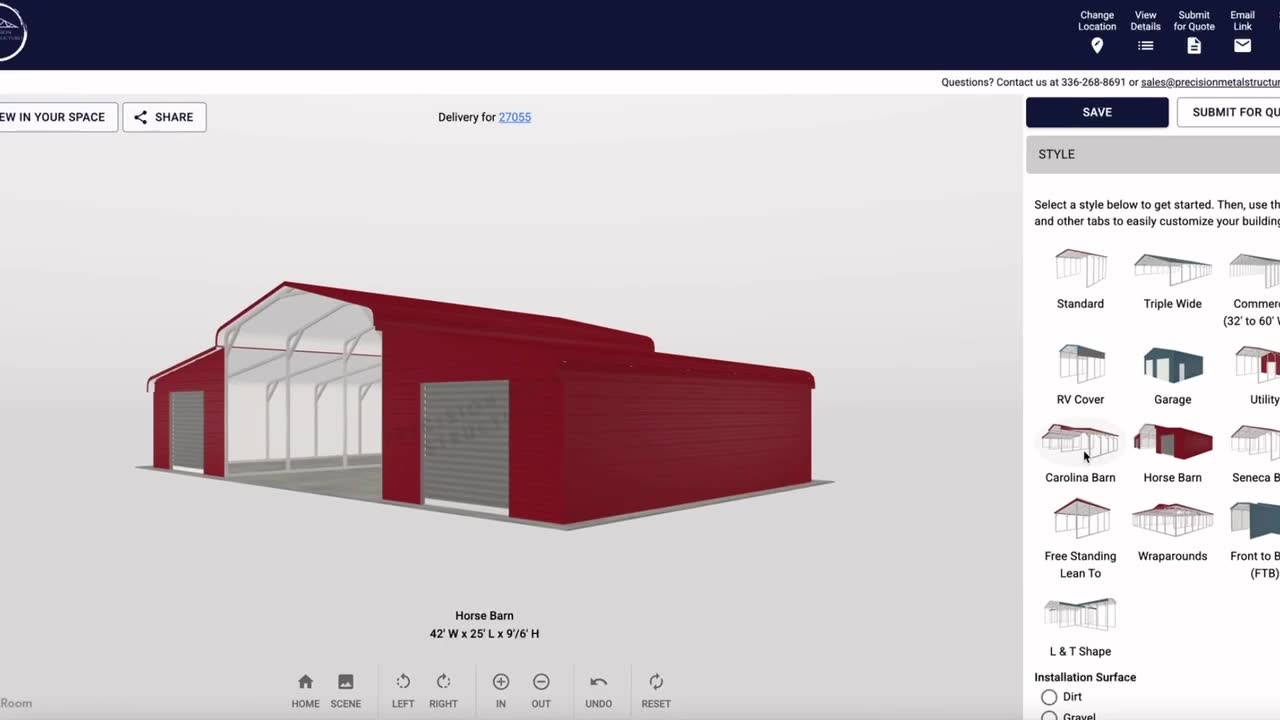This screenshot has width=1280, height=720.
Task: Select the Commercial style thumbnail
Action: click(x=1255, y=269)
